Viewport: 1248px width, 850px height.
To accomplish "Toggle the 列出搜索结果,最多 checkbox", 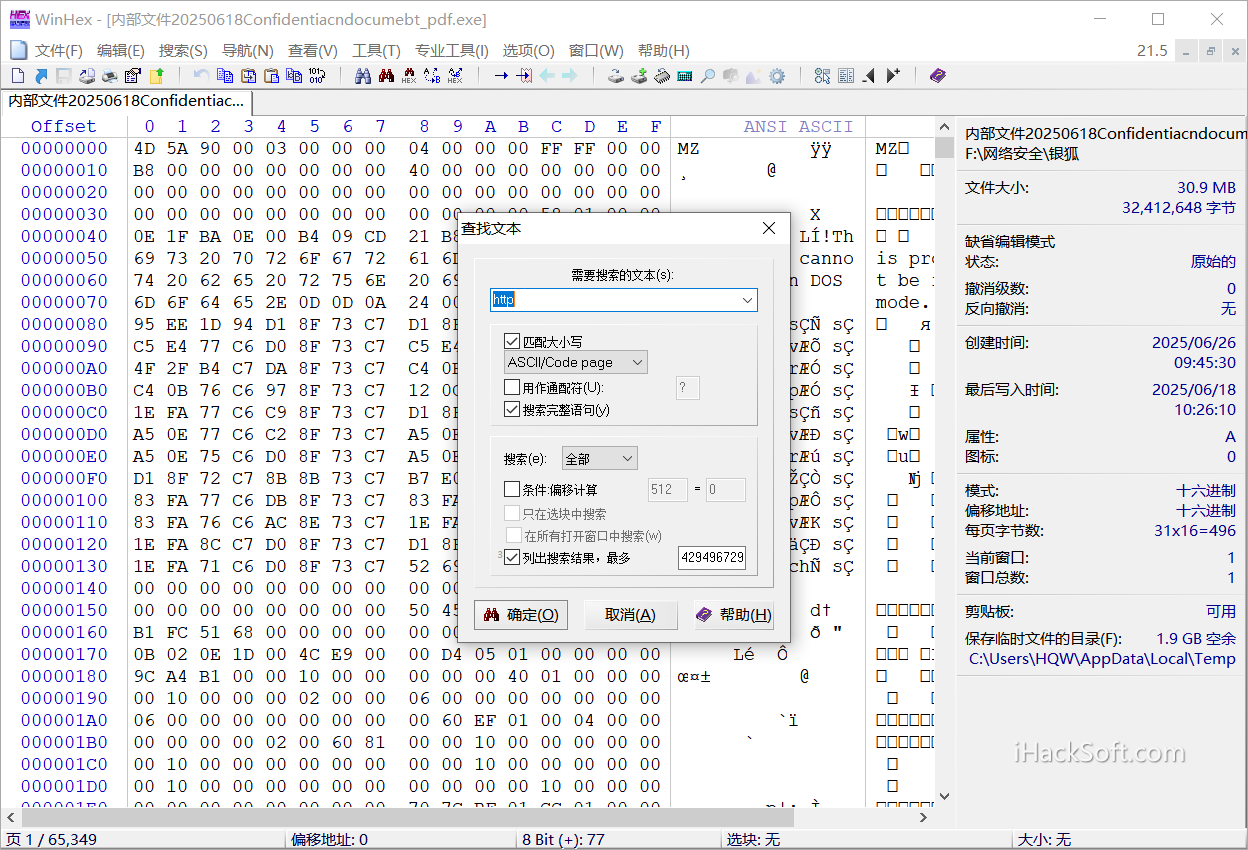I will tap(512, 558).
